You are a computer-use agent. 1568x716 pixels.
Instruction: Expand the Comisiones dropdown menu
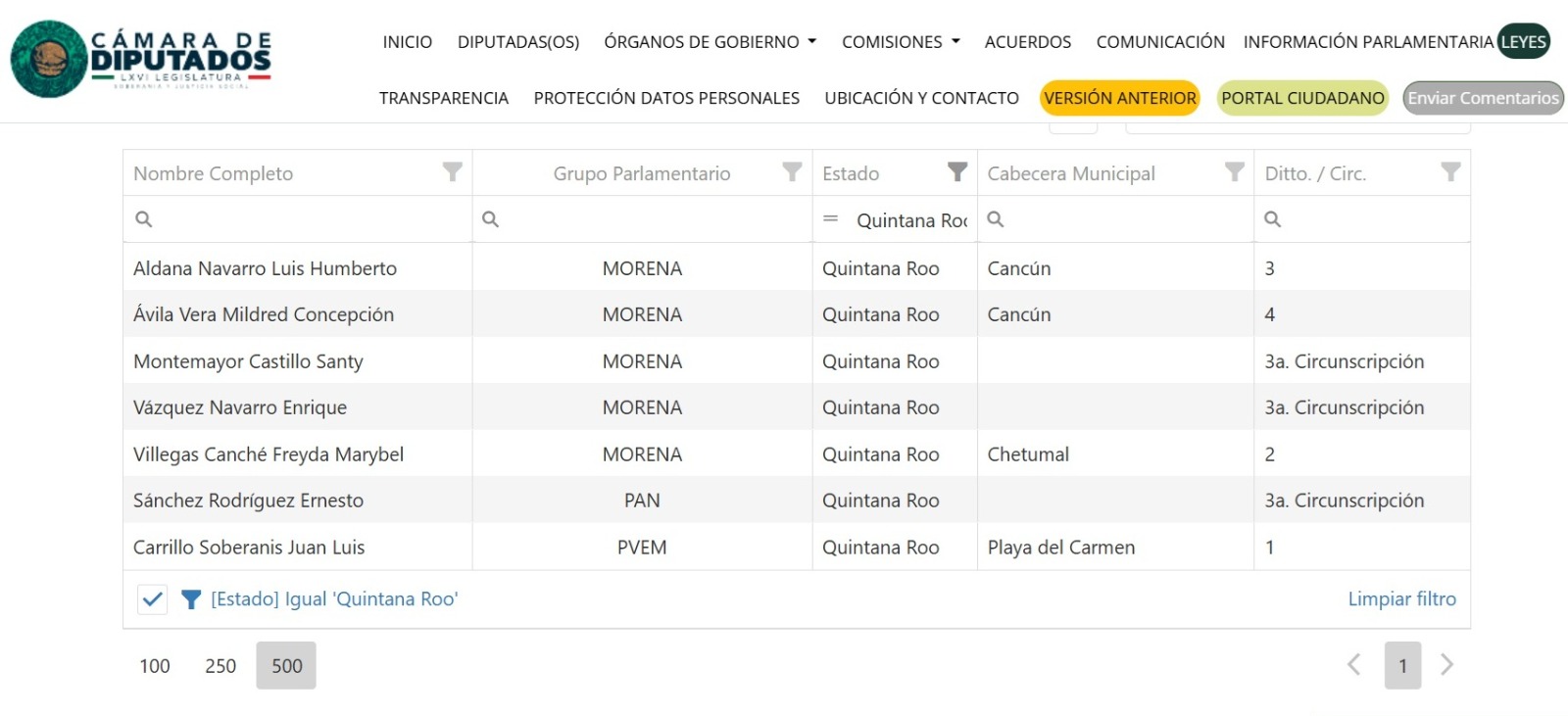tap(900, 42)
